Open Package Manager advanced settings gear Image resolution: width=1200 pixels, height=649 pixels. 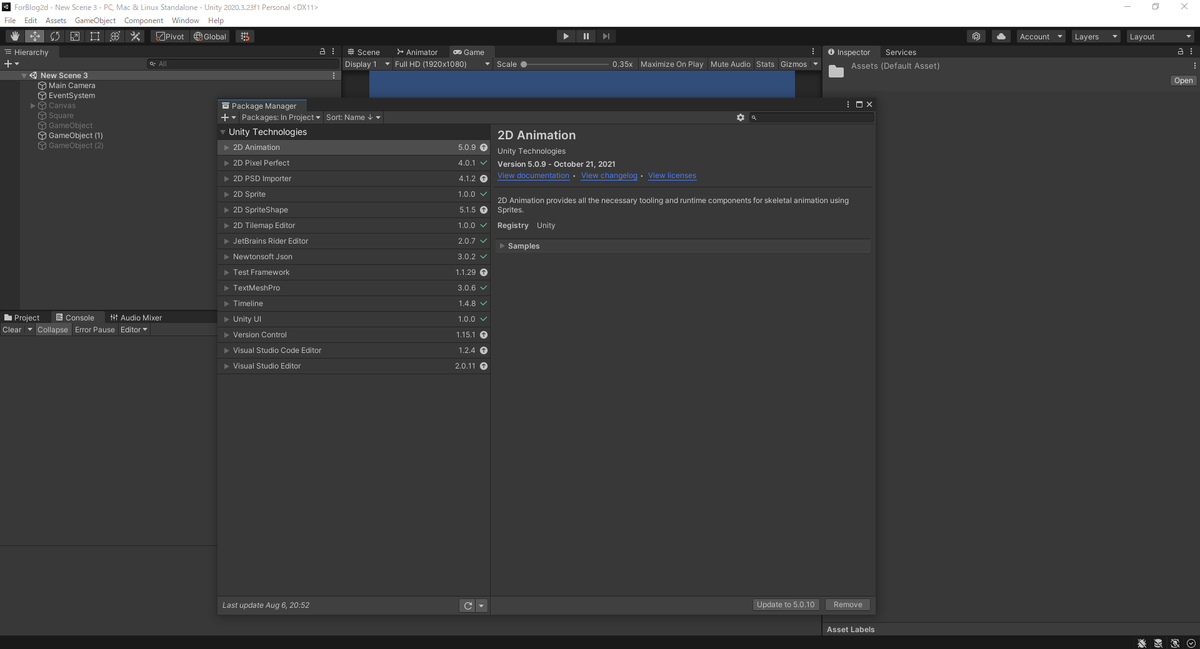(741, 117)
